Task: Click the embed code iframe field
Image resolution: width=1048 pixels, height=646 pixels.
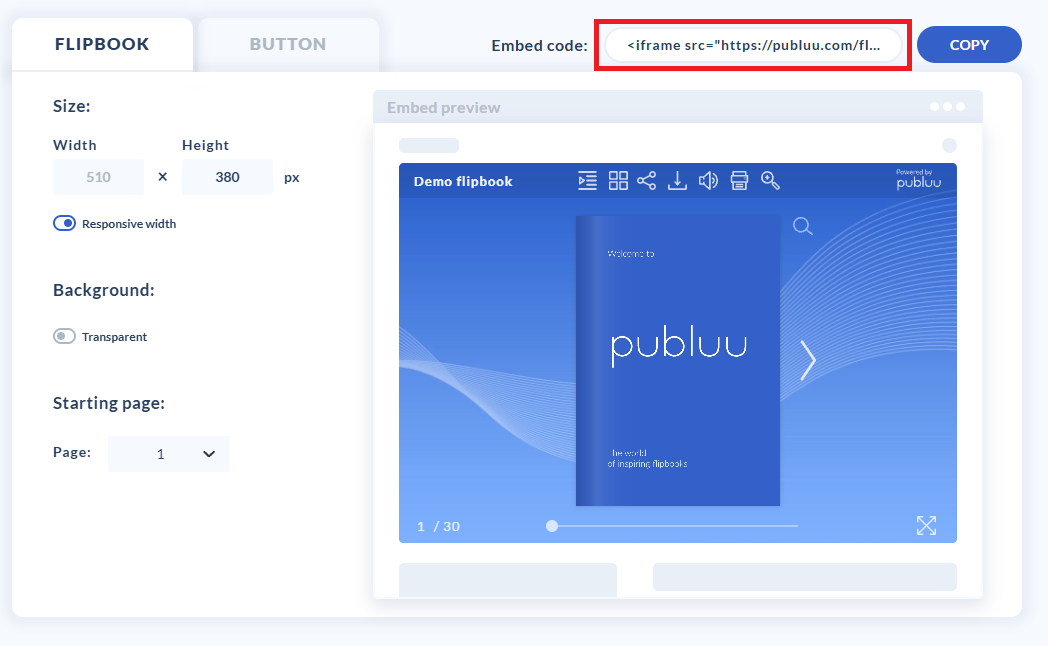Action: [x=753, y=45]
